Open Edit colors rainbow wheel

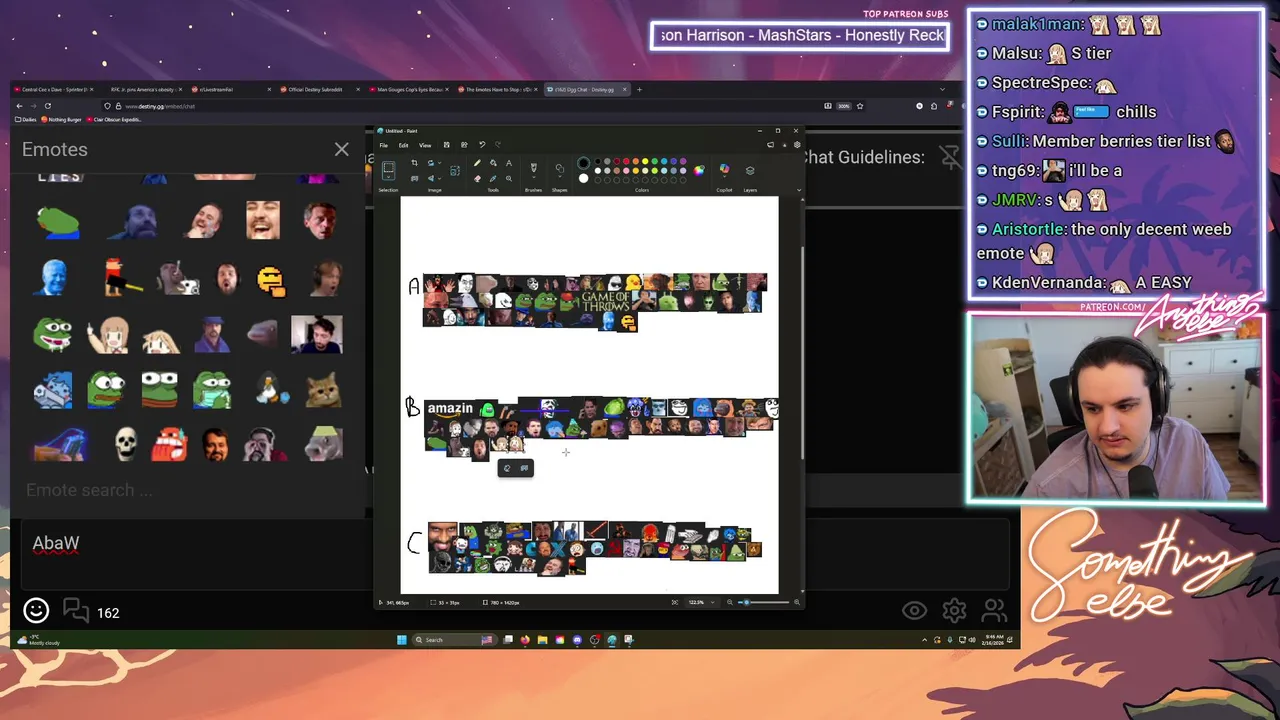[699, 170]
